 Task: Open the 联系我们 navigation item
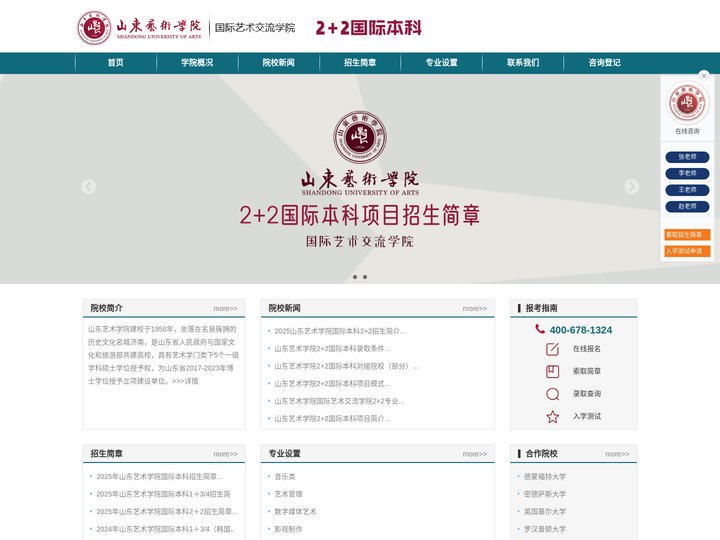(x=523, y=63)
